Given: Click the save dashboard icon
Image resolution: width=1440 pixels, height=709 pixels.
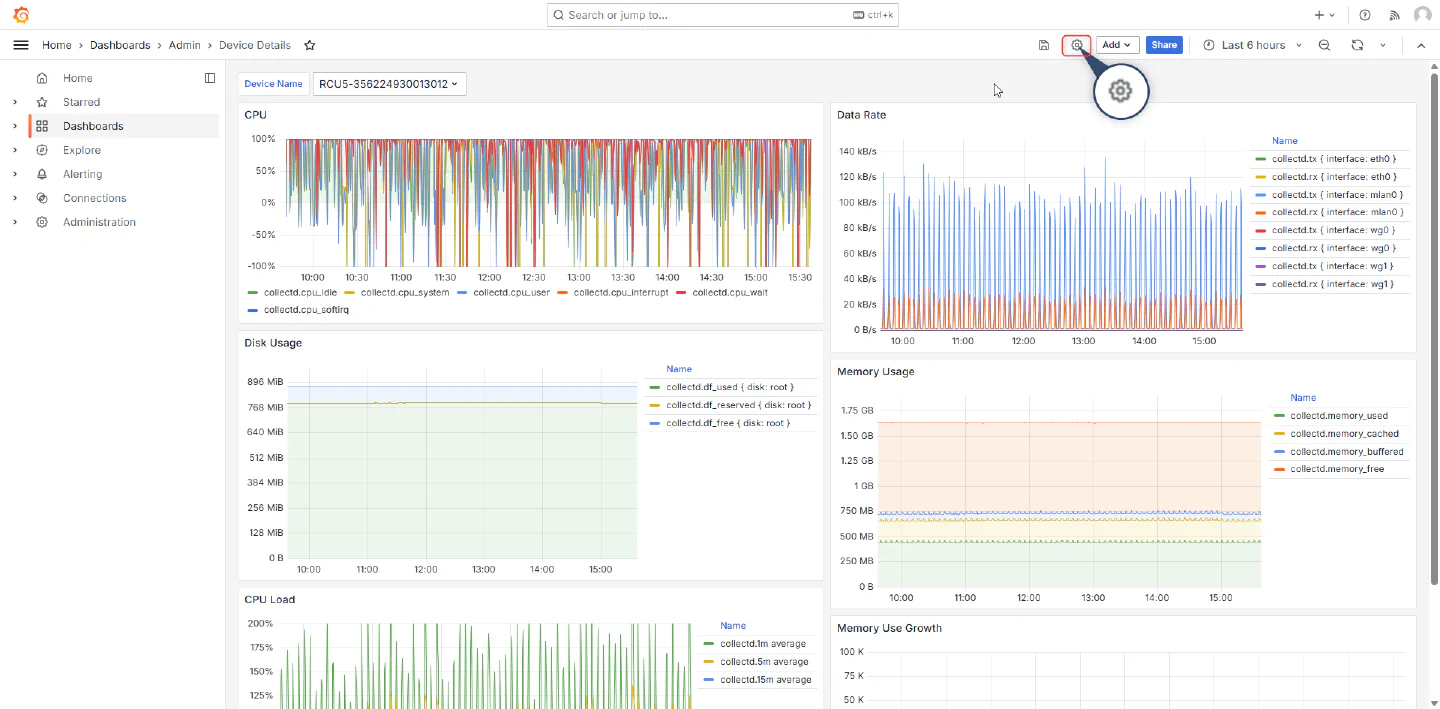Looking at the screenshot, I should pyautogui.click(x=1044, y=45).
